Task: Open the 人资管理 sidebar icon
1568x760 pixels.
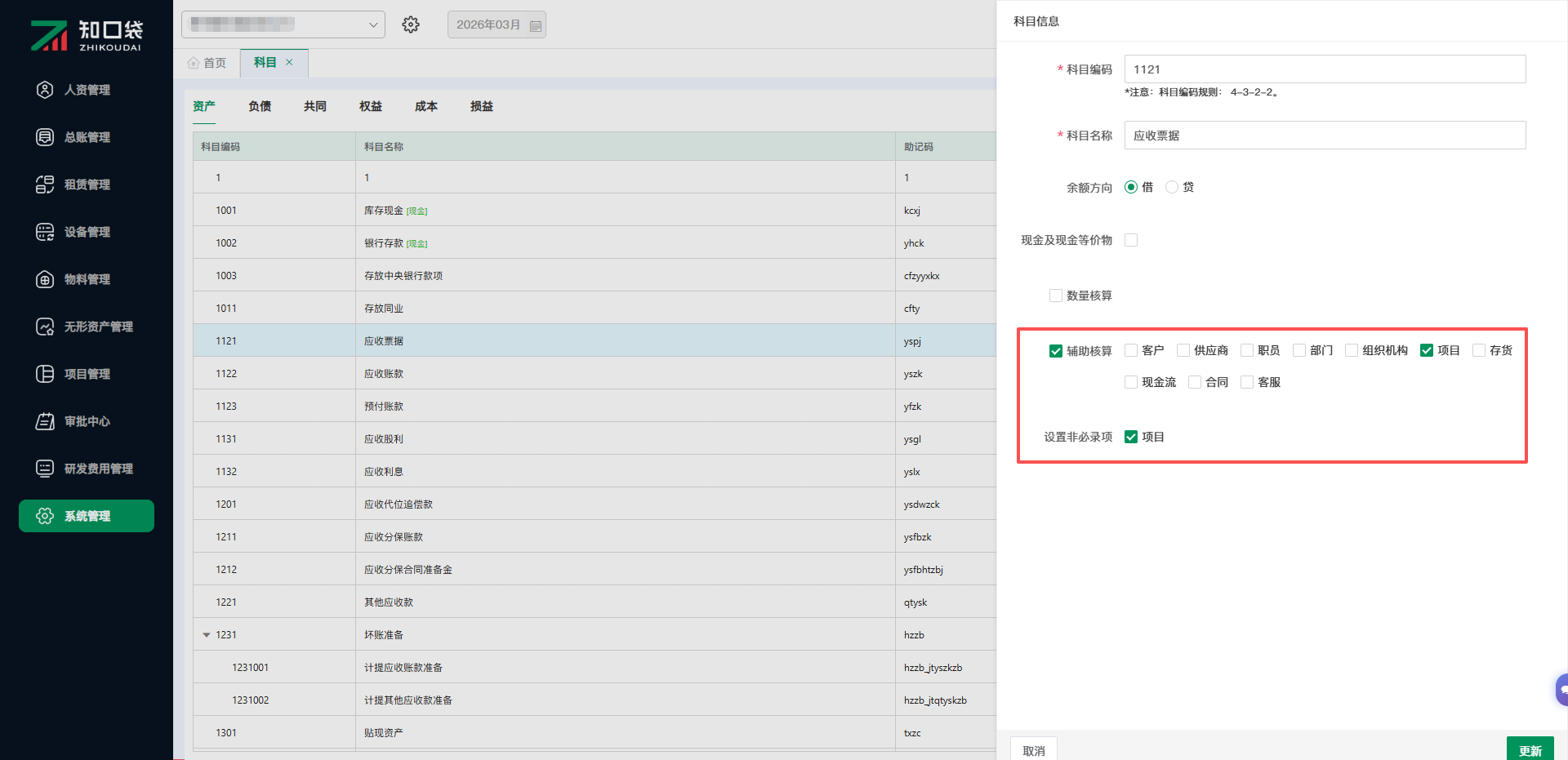Action: point(45,90)
